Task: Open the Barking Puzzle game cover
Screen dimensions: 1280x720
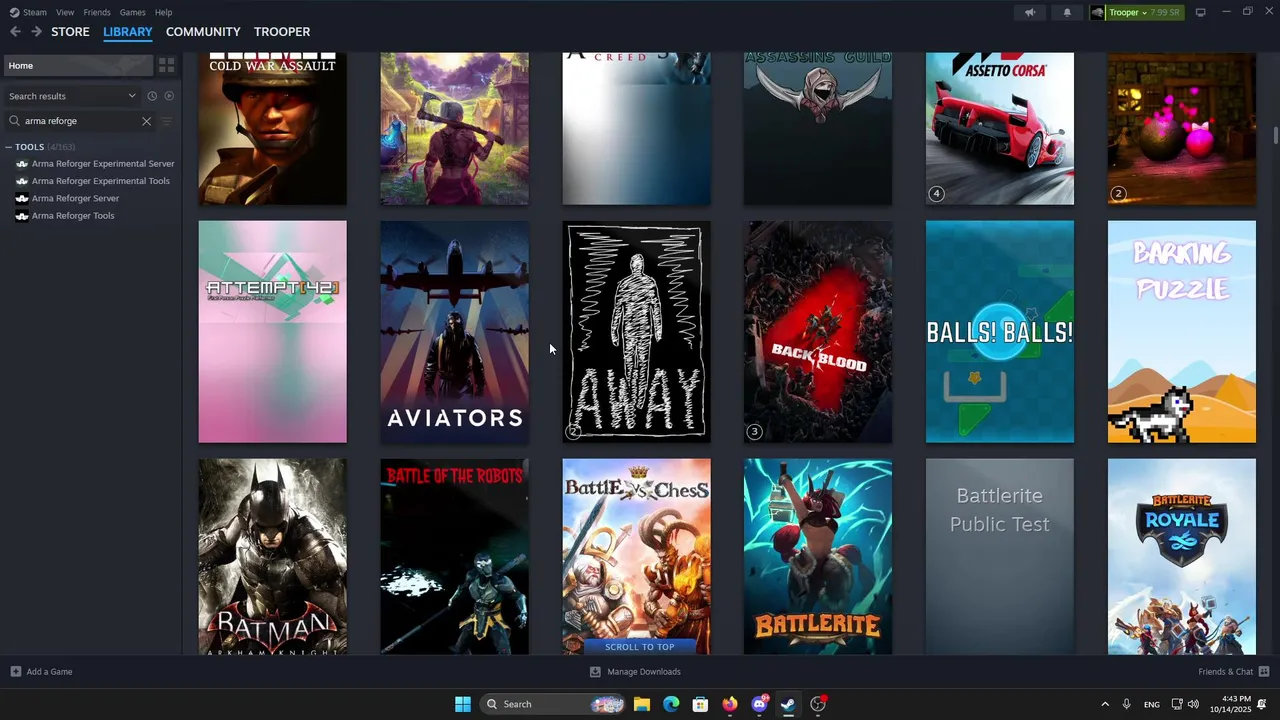Action: coord(1182,332)
